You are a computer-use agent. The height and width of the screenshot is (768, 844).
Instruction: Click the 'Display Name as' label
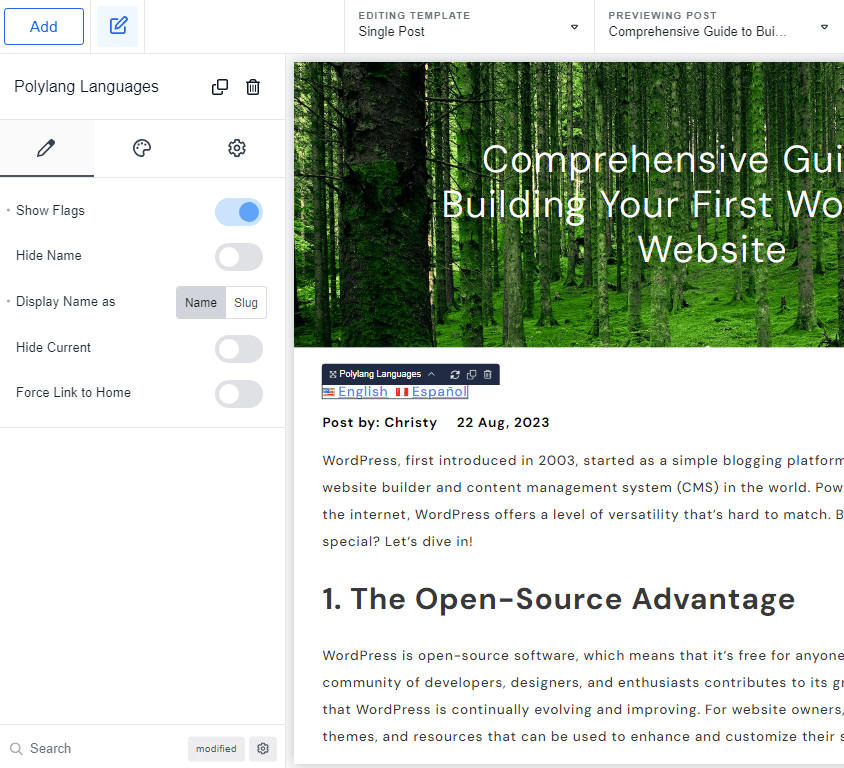(x=66, y=301)
